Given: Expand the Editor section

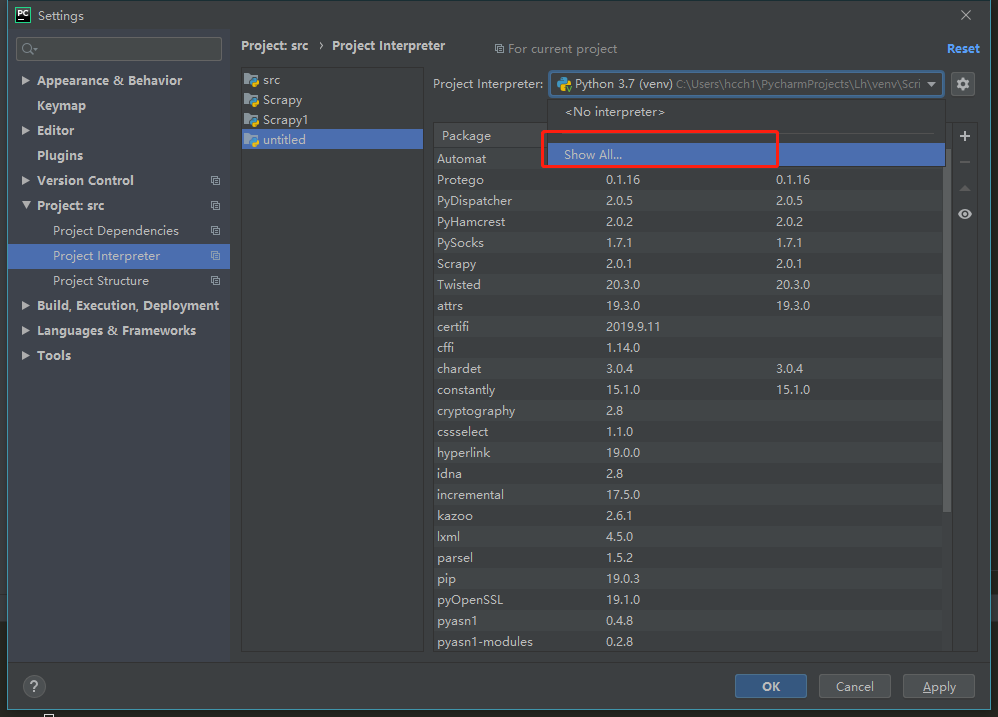Looking at the screenshot, I should (x=25, y=130).
